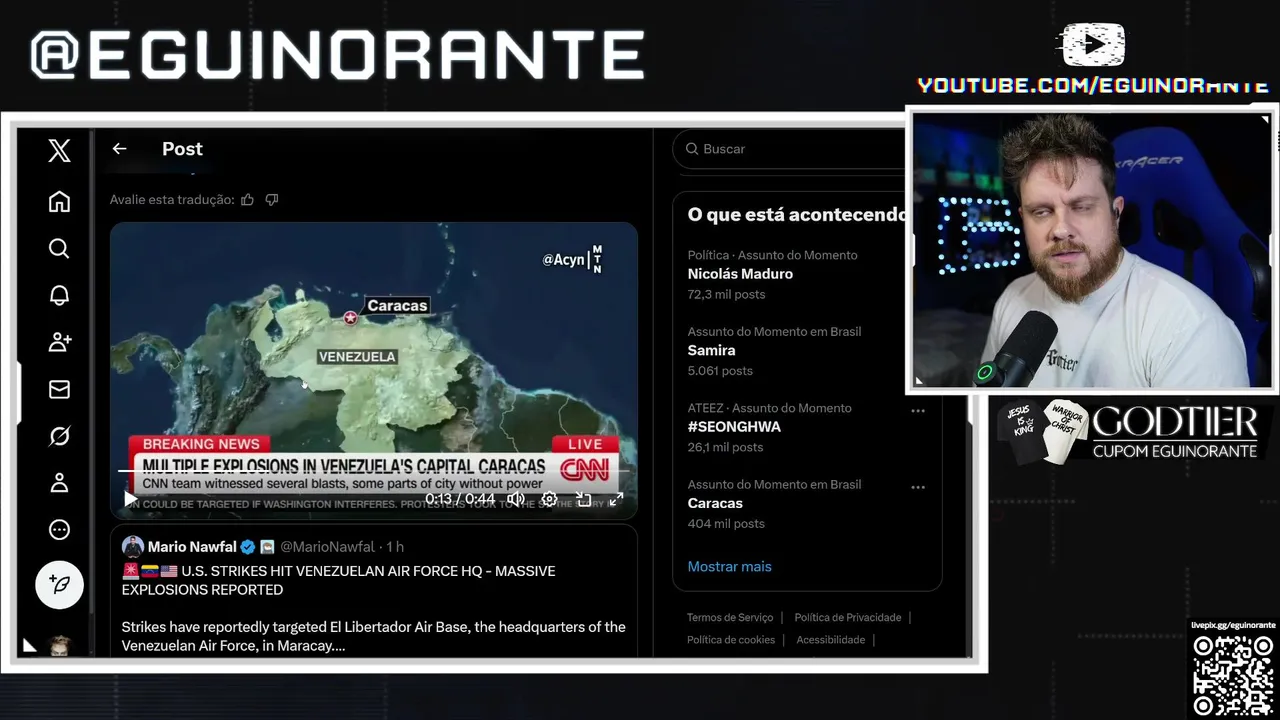Open Messages with the envelope icon
This screenshot has width=1280, height=720.
(59, 389)
